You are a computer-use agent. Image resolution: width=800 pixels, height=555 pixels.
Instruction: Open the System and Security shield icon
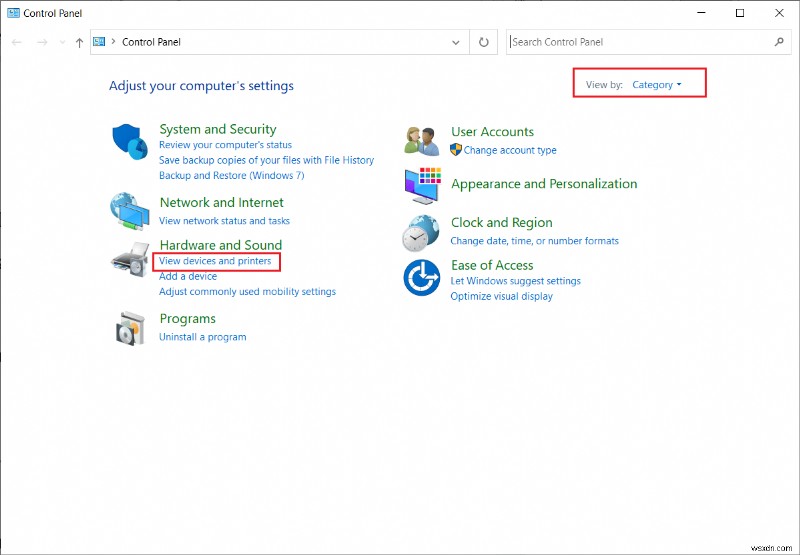(x=130, y=142)
